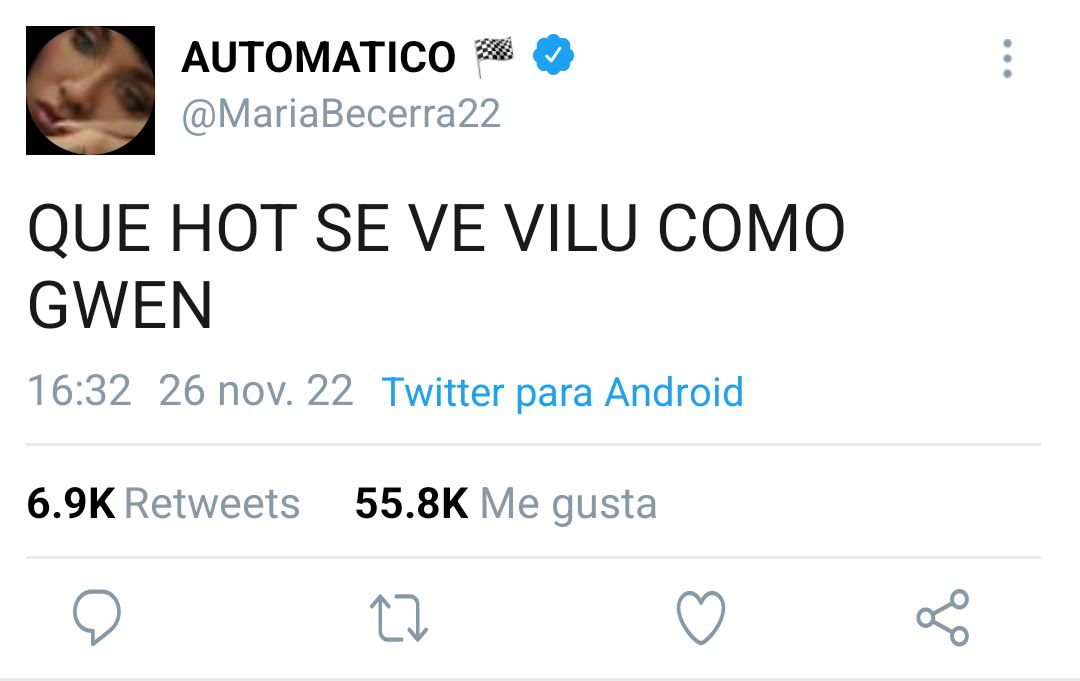Like the tweet with heart icon
Viewport: 1080px width, 681px height.
tap(700, 617)
